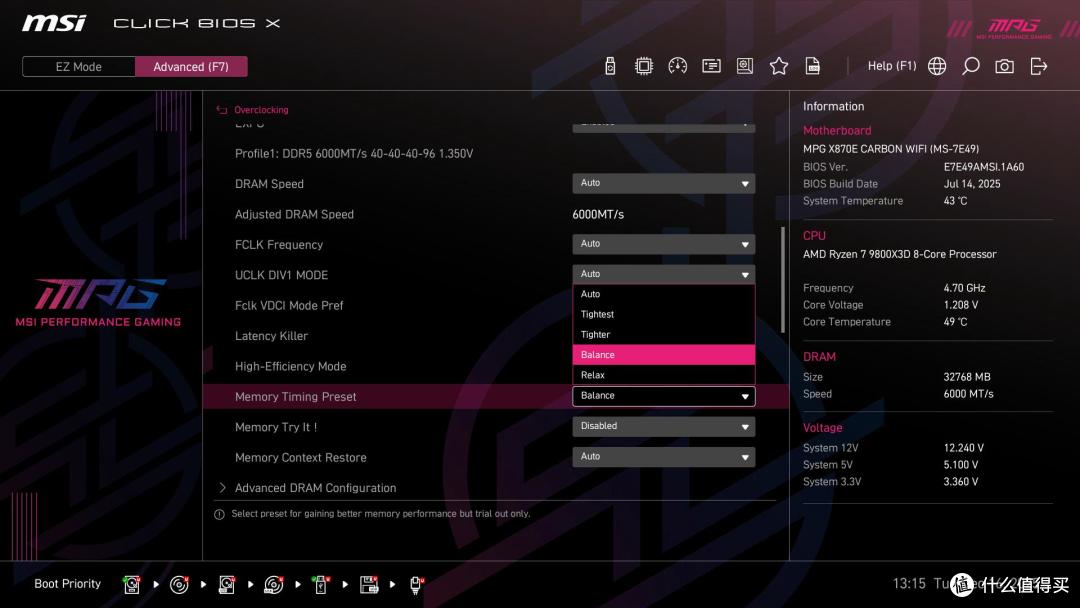The image size is (1080, 608).
Task: Click Profile1 DDR5 6000MT/s timing text
Action: pos(354,154)
